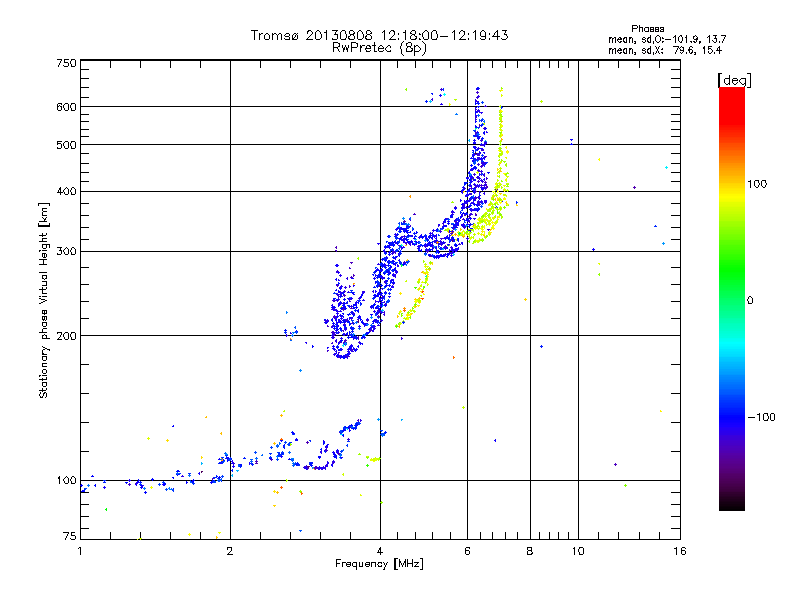This screenshot has height=600, width=800.
Task: Click the x-axis '6' tick label
Action: [467, 551]
